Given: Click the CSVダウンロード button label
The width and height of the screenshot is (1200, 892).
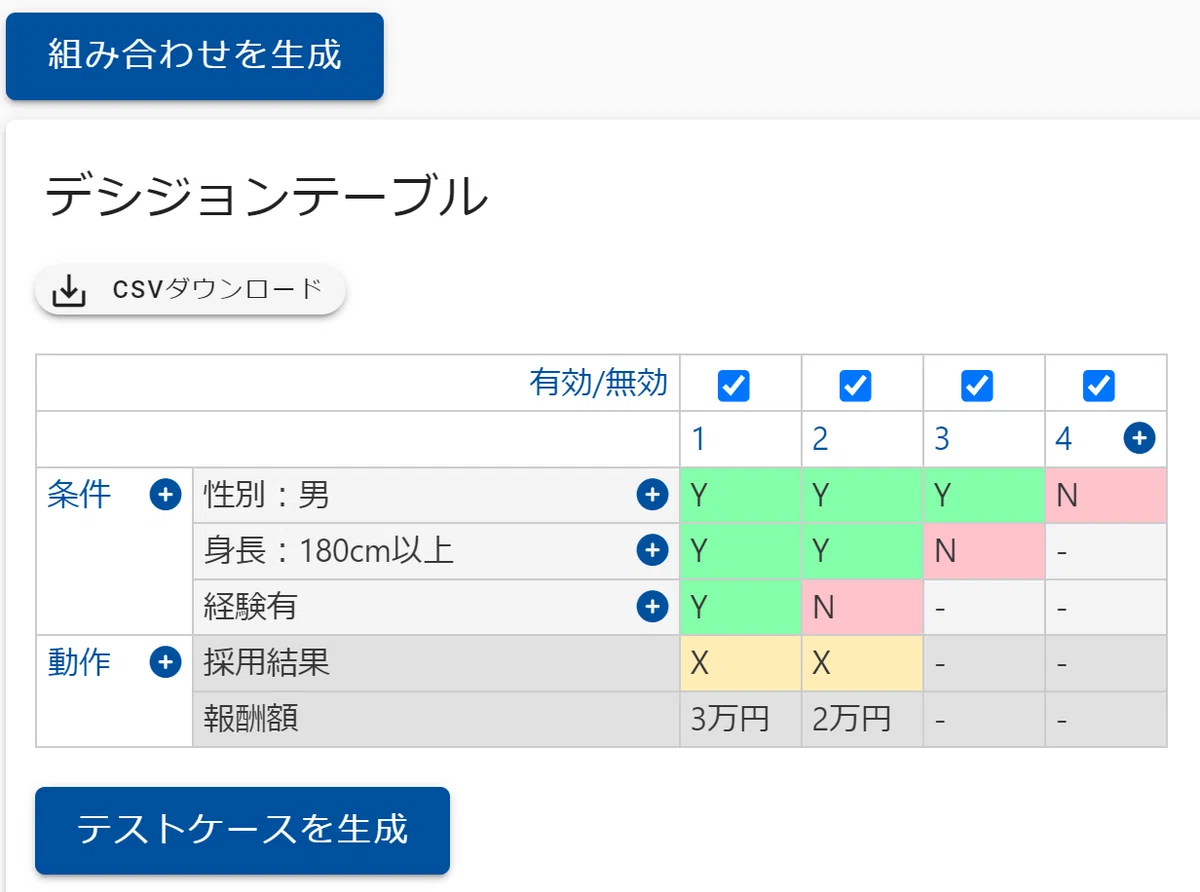Looking at the screenshot, I should point(218,290).
